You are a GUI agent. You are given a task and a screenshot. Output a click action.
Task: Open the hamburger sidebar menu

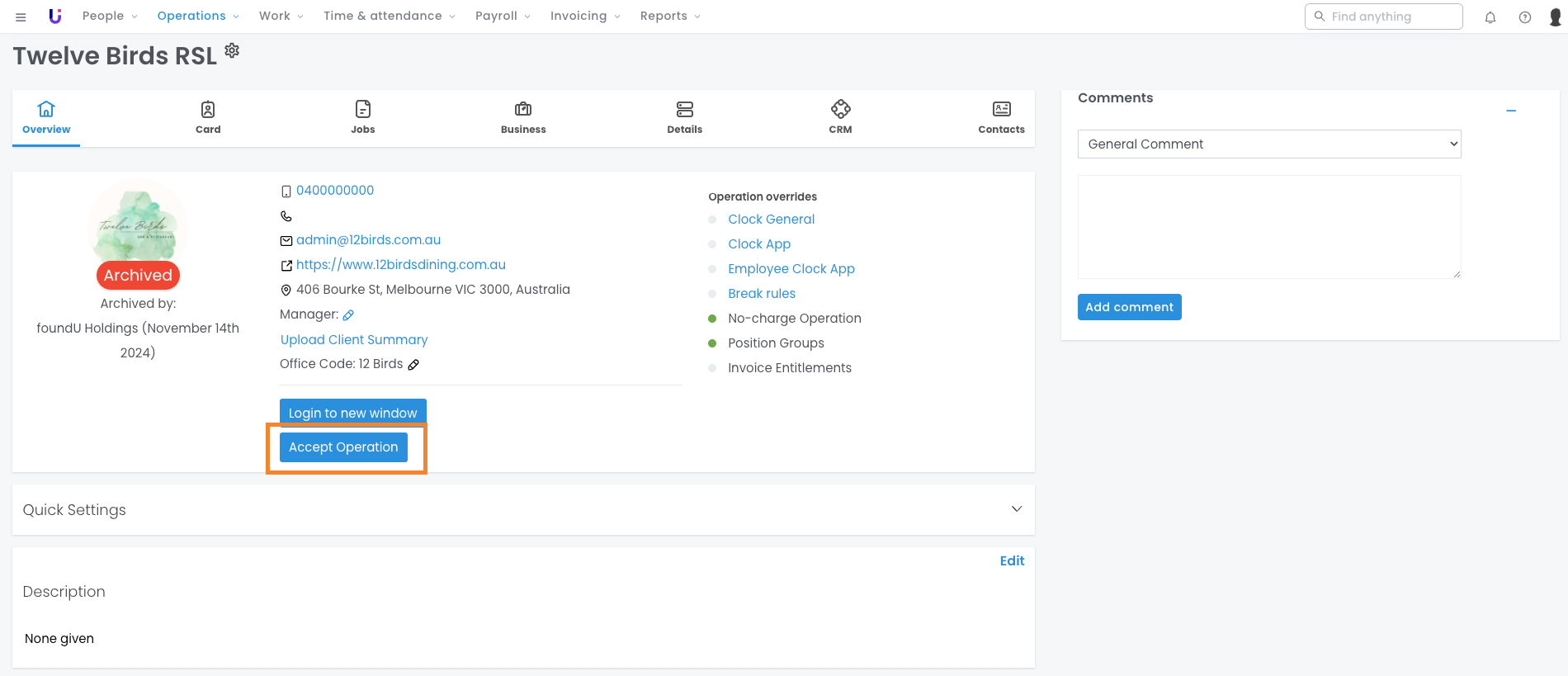(x=21, y=17)
